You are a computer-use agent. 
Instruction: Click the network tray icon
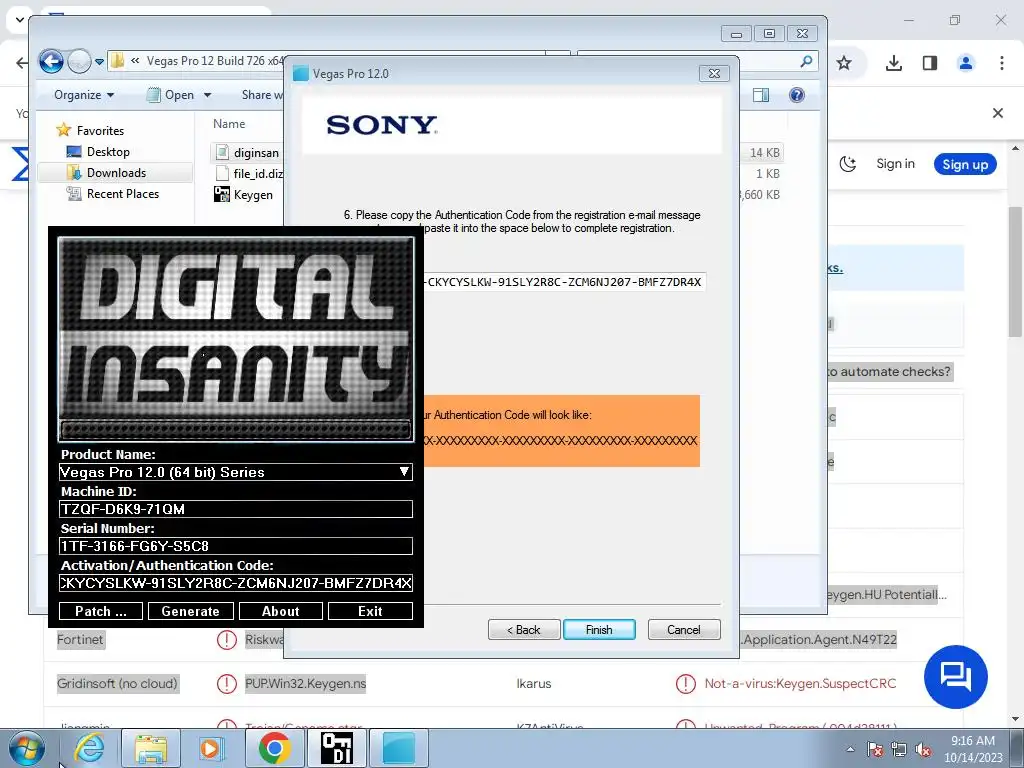coord(899,749)
